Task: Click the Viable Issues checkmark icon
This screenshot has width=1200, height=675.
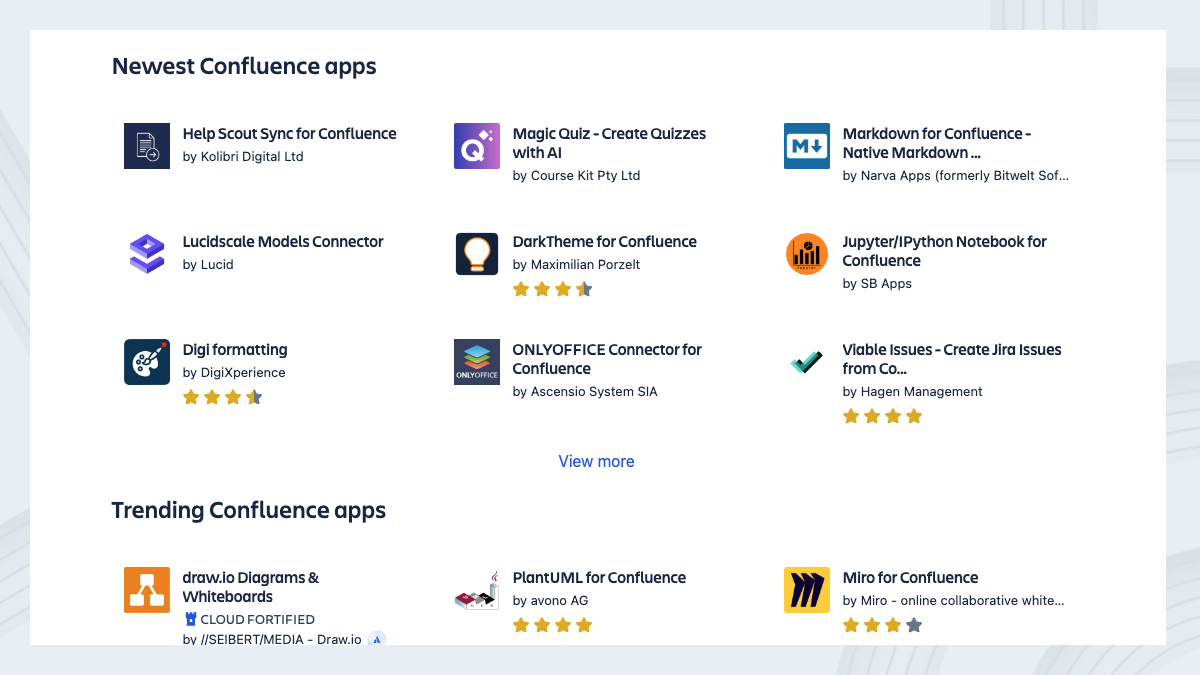Action: [x=807, y=362]
